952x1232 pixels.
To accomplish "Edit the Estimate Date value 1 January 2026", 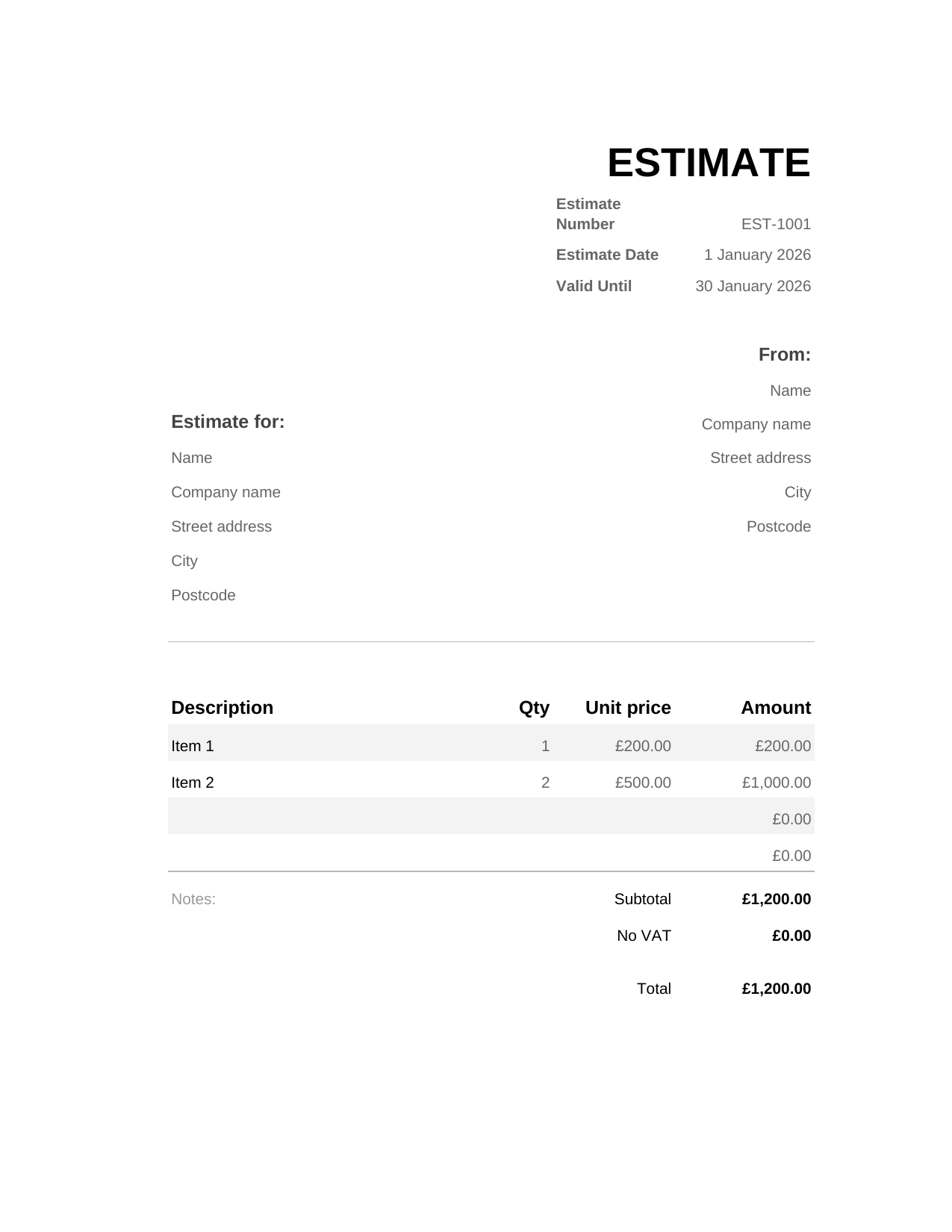I will 757,255.
